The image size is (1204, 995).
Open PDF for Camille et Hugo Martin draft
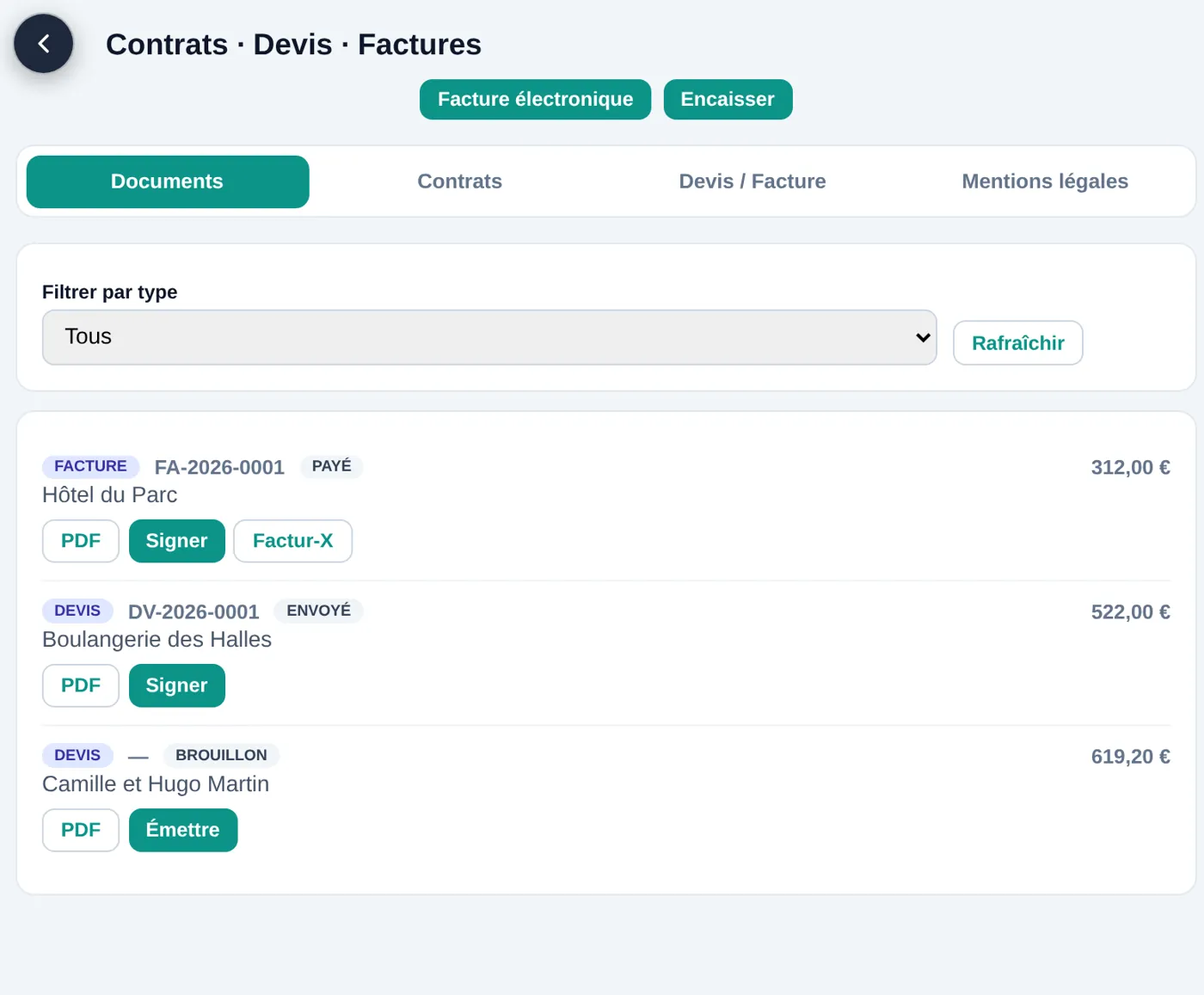[81, 830]
